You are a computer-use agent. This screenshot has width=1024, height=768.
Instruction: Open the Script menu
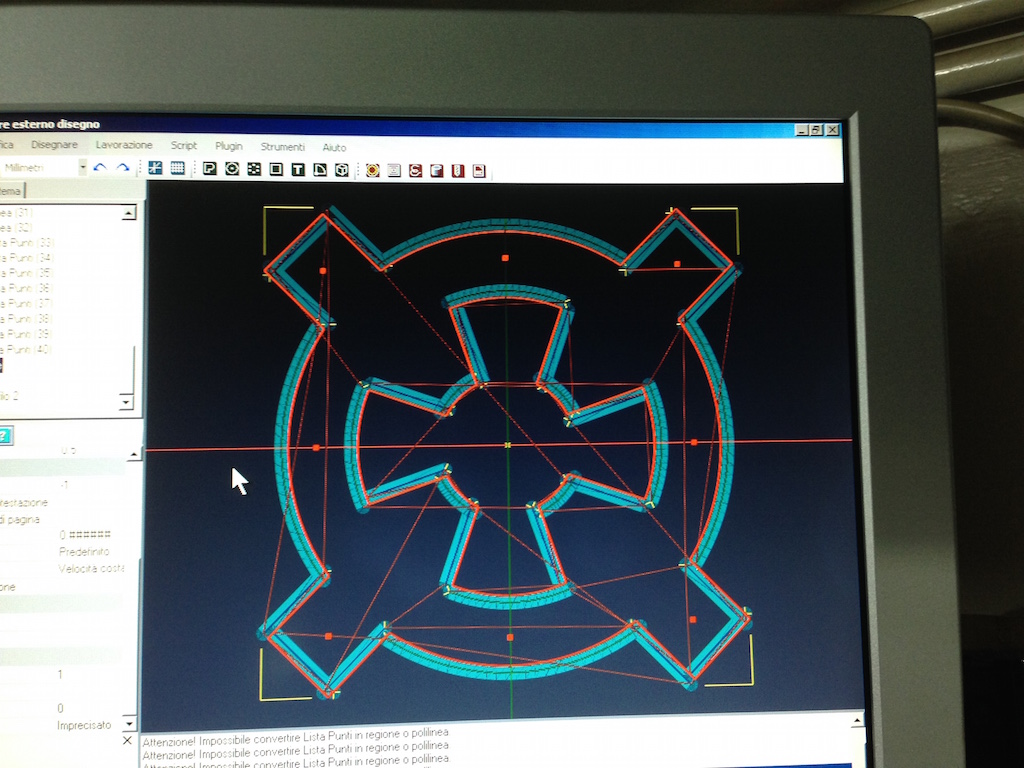(x=184, y=146)
